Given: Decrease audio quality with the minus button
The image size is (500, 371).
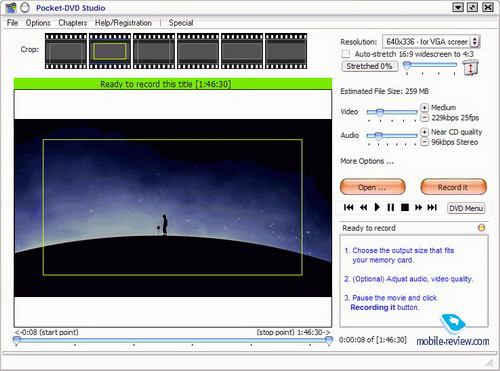Looking at the screenshot, I should (x=424, y=142).
